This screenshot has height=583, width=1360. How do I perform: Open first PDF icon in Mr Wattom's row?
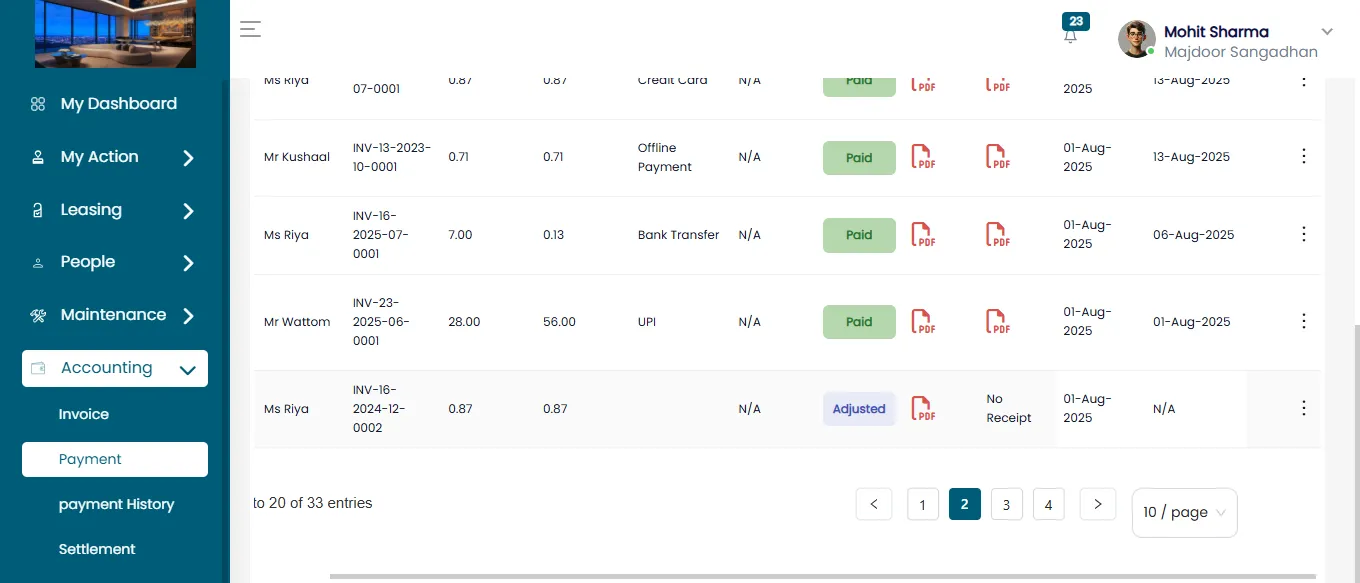[923, 322]
